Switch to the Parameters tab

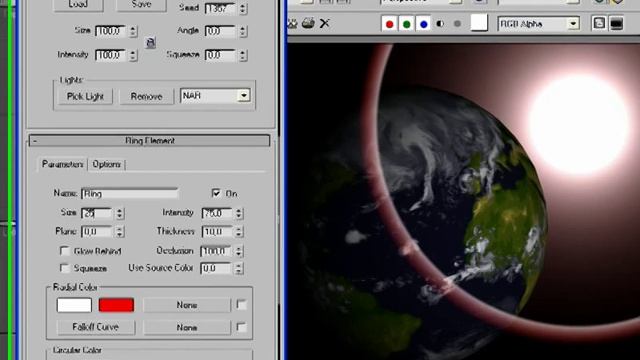point(62,164)
